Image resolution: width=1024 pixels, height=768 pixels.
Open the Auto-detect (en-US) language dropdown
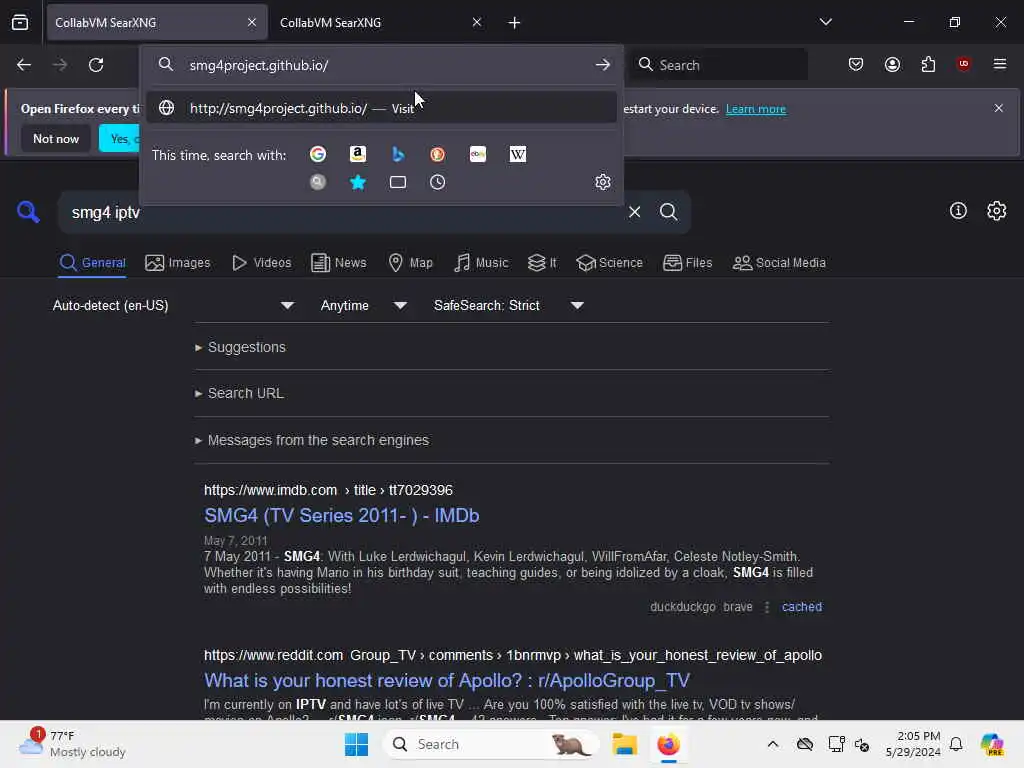coord(174,306)
